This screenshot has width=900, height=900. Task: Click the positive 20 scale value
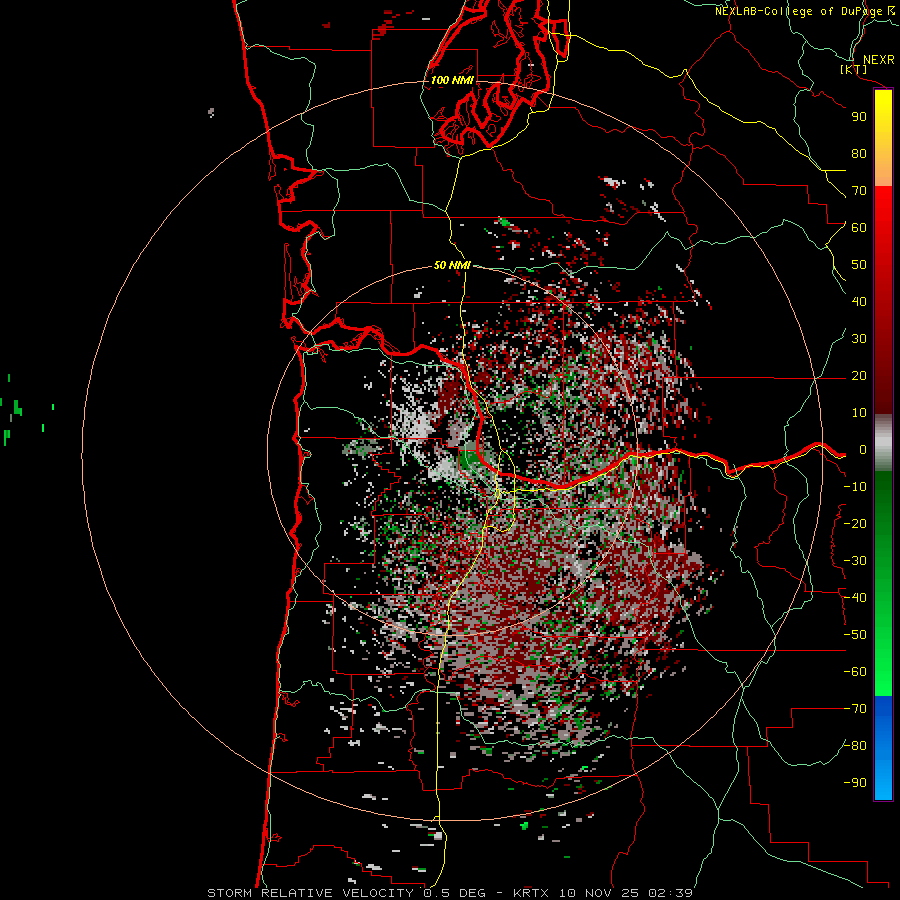click(859, 375)
